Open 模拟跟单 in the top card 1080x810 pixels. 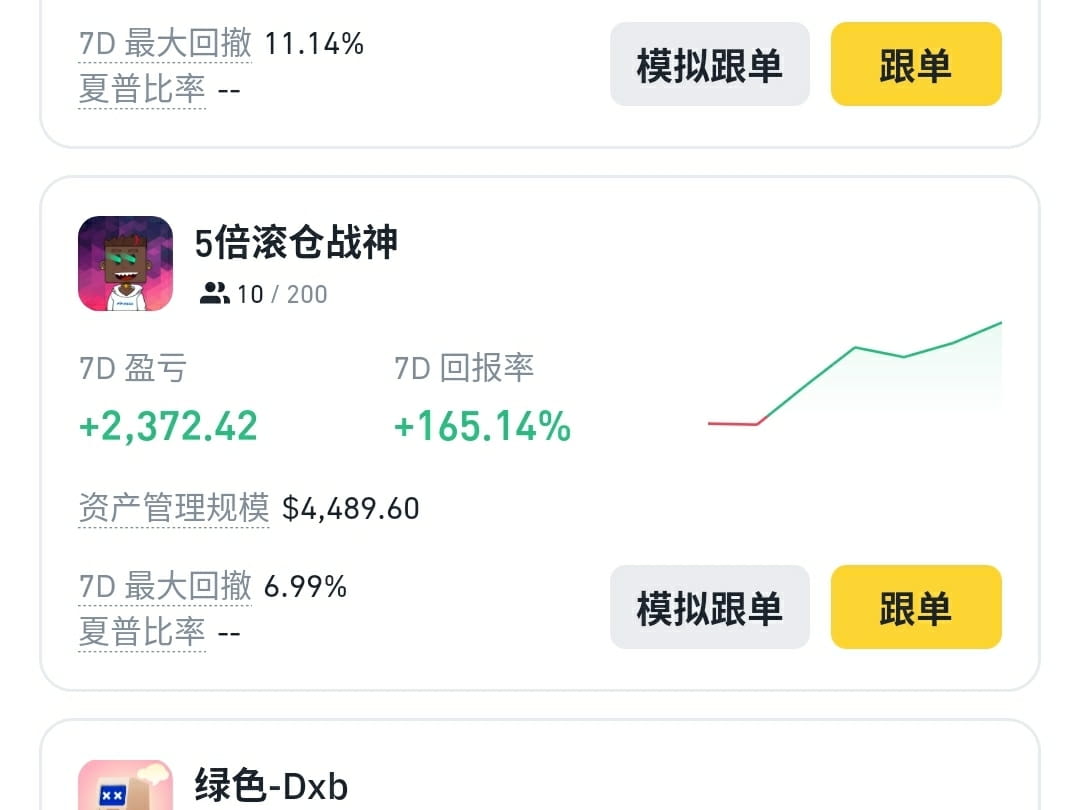[x=710, y=64]
